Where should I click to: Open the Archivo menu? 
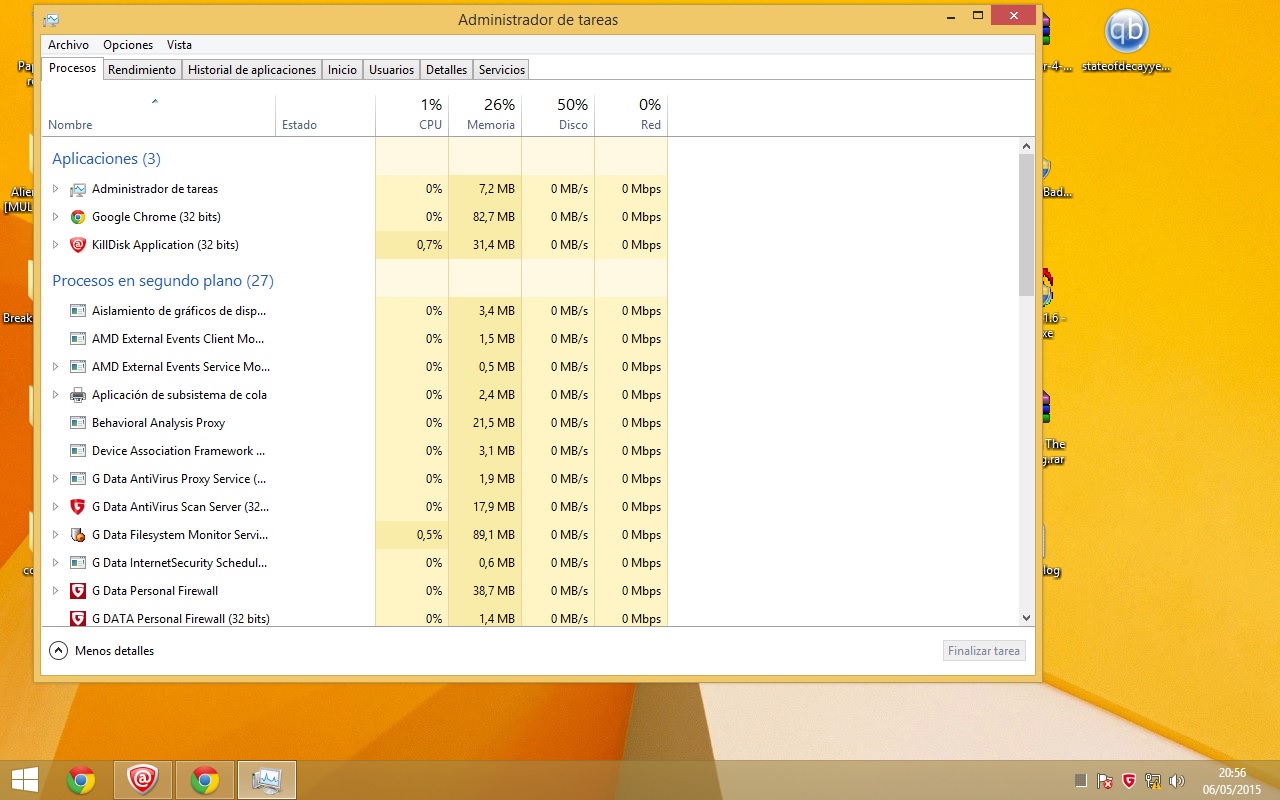[x=68, y=45]
